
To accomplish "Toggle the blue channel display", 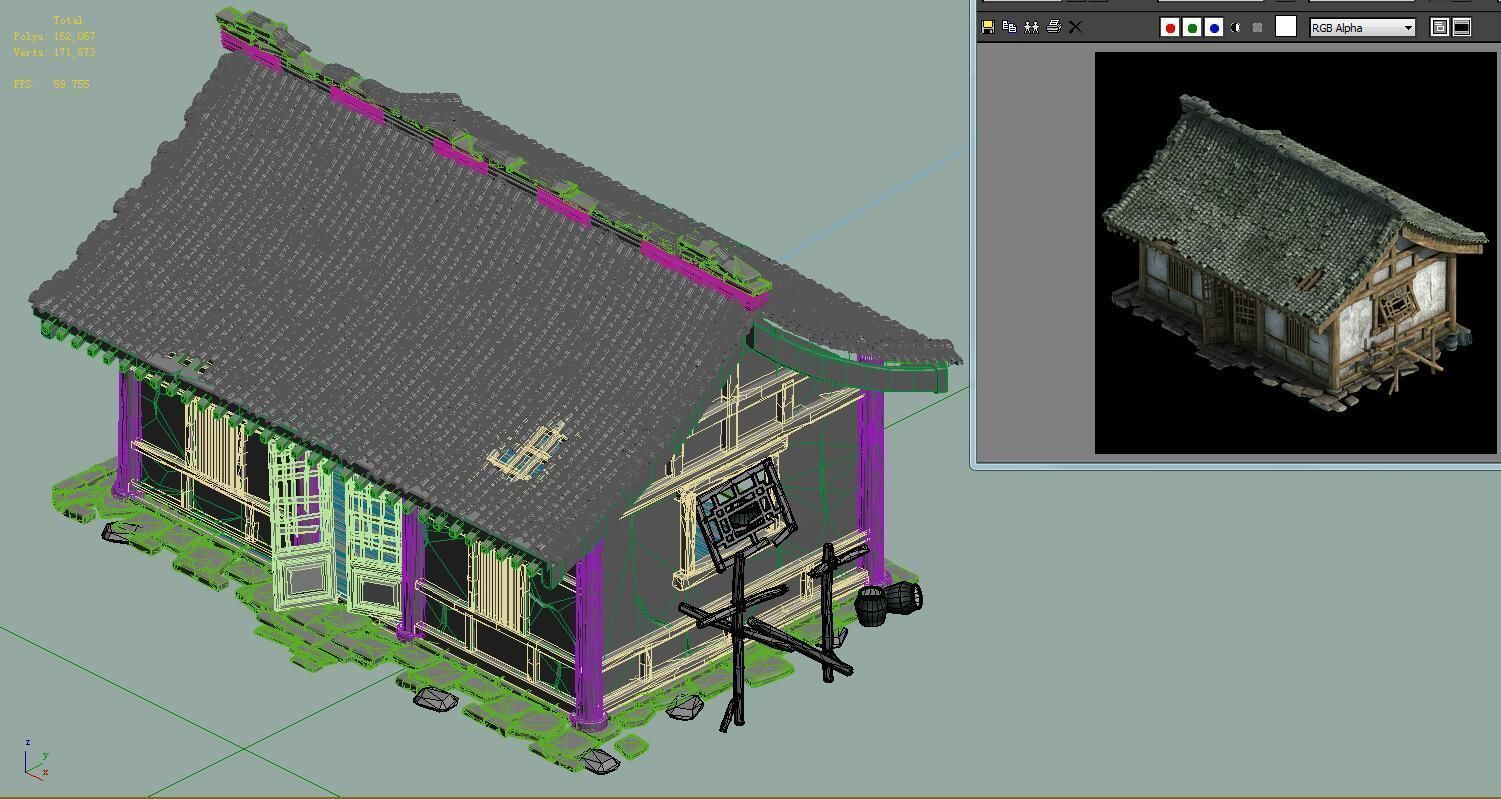I will pyautogui.click(x=1213, y=27).
